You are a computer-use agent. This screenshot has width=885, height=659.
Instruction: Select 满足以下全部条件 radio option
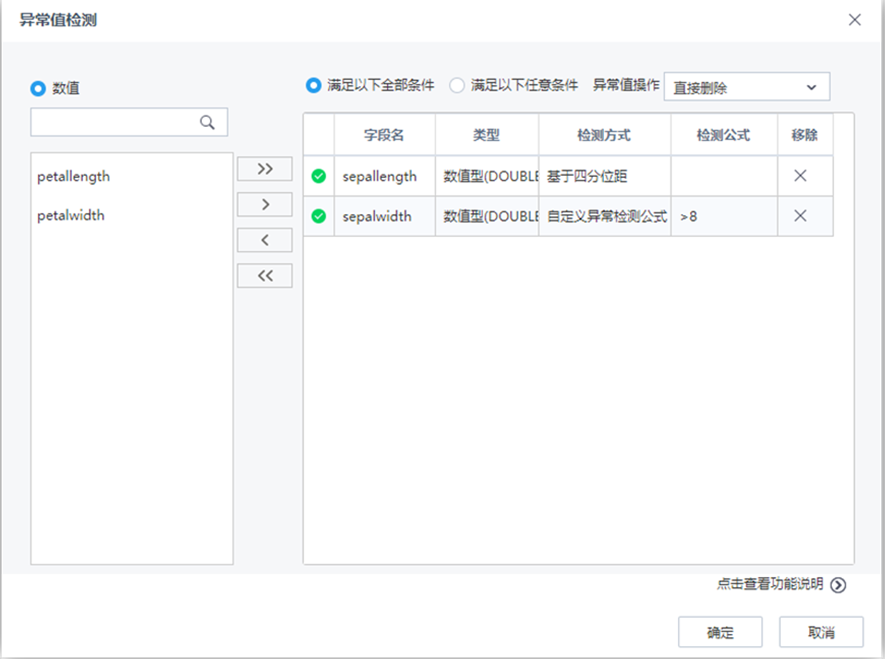[313, 86]
